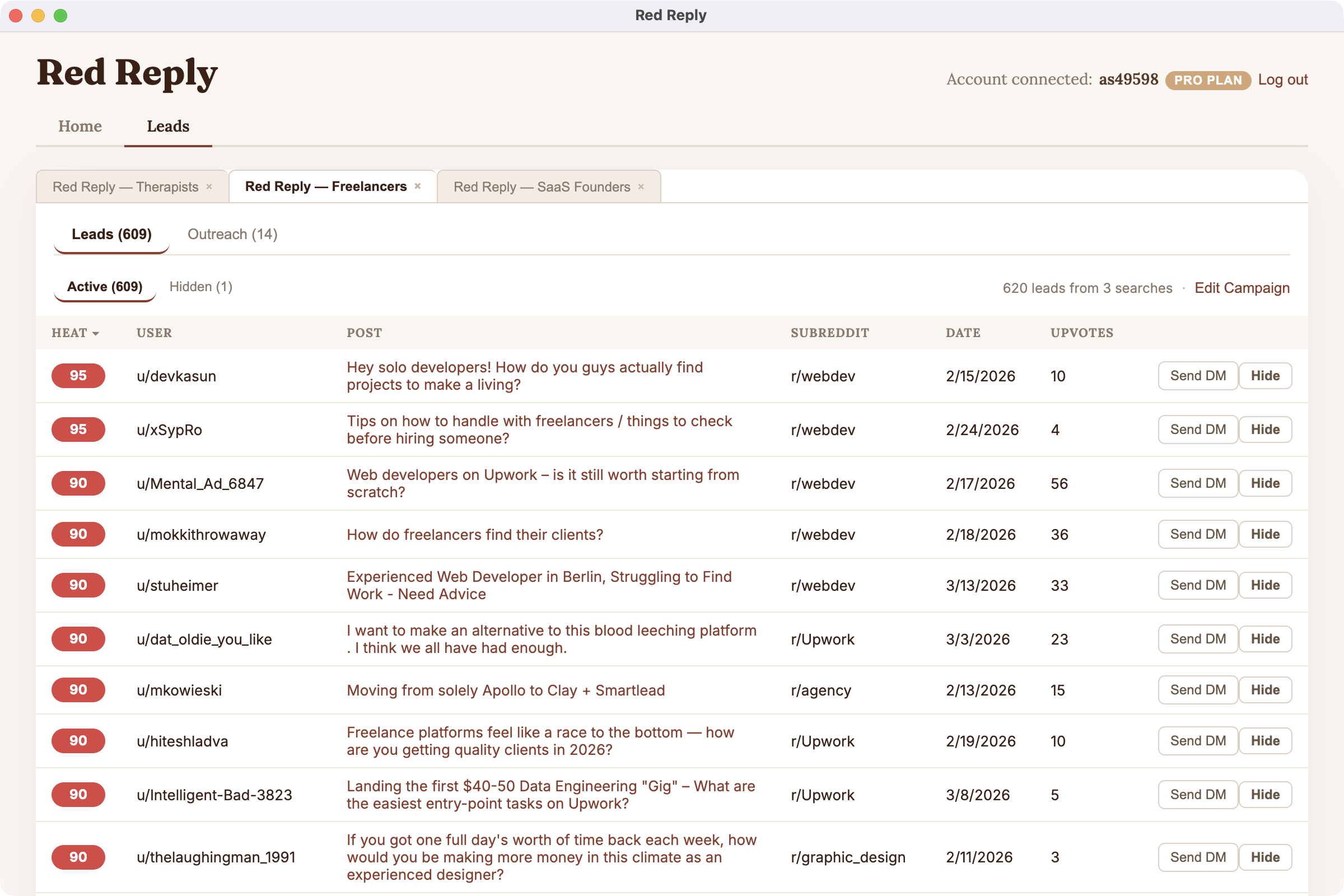
Task: Click the heat score badge next to u/devkasun
Action: tap(78, 375)
